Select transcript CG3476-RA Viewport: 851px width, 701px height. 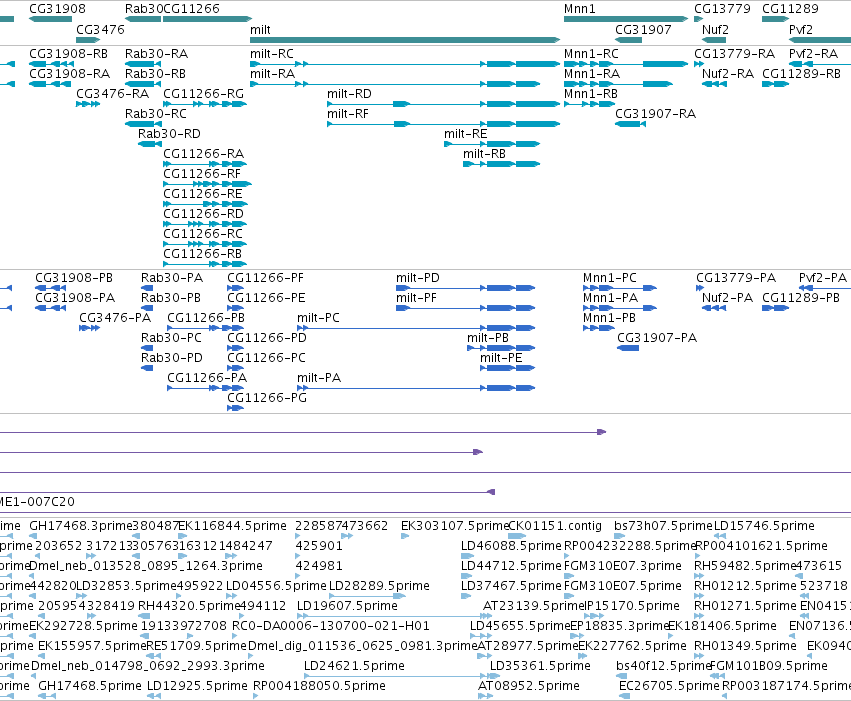pos(88,104)
